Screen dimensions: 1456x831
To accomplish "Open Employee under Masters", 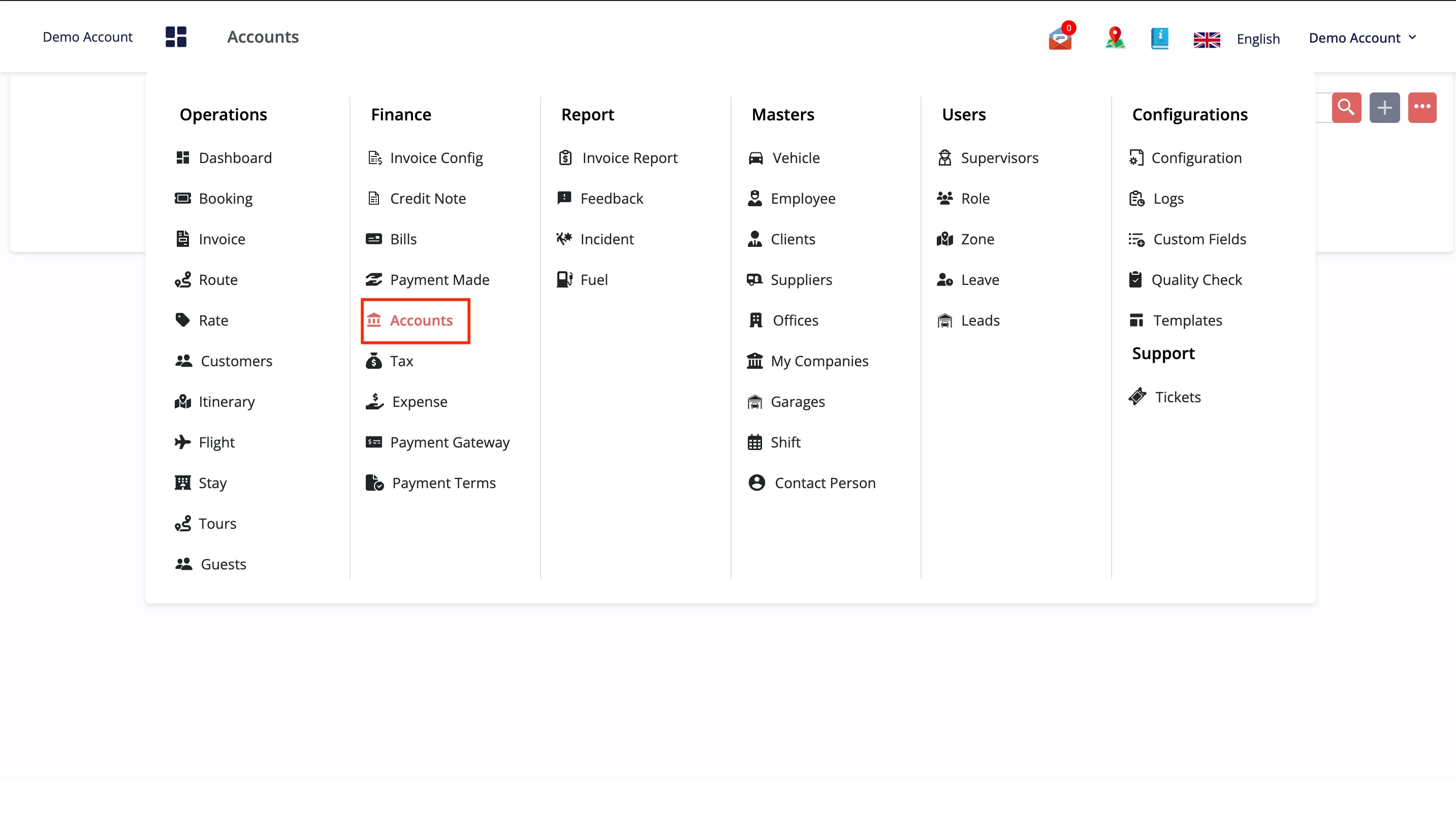I will click(791, 198).
